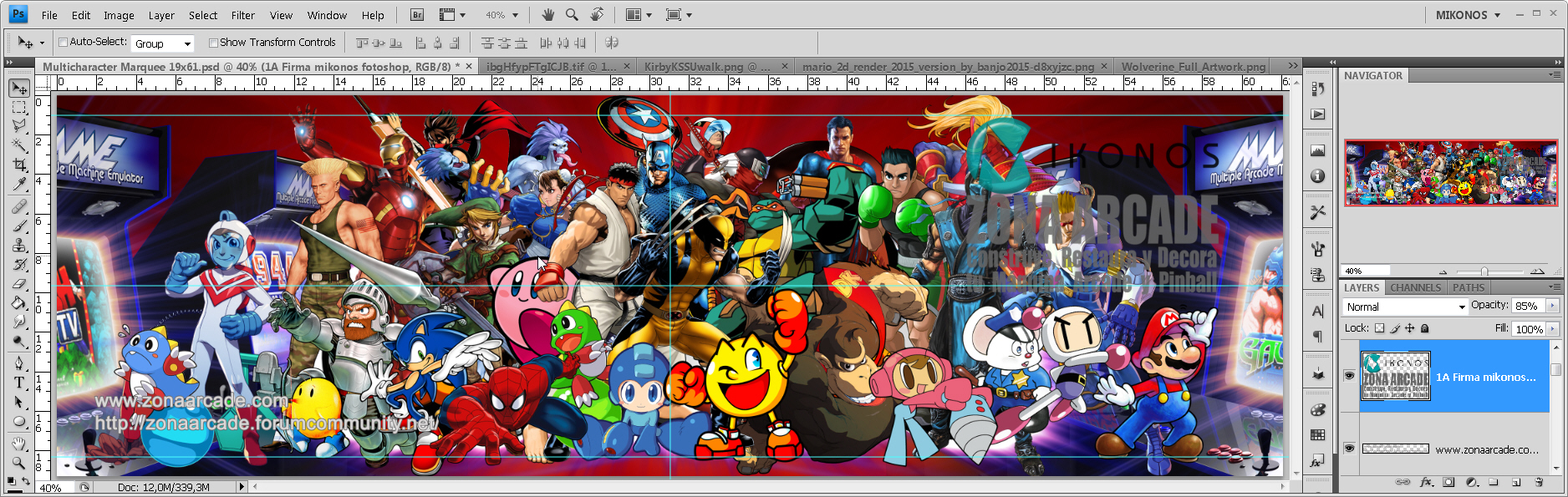Image resolution: width=1568 pixels, height=497 pixels.
Task: Enable the Auto-Select checkbox
Action: coord(63,43)
